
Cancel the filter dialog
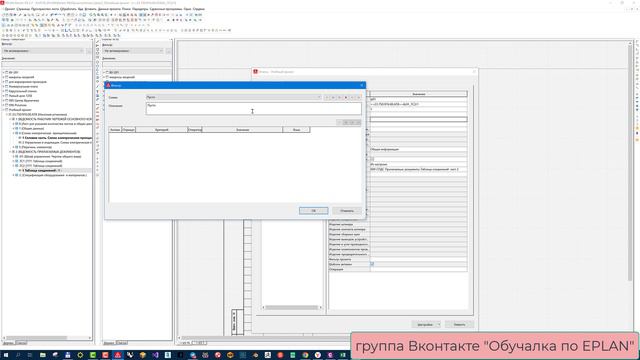[347, 211]
